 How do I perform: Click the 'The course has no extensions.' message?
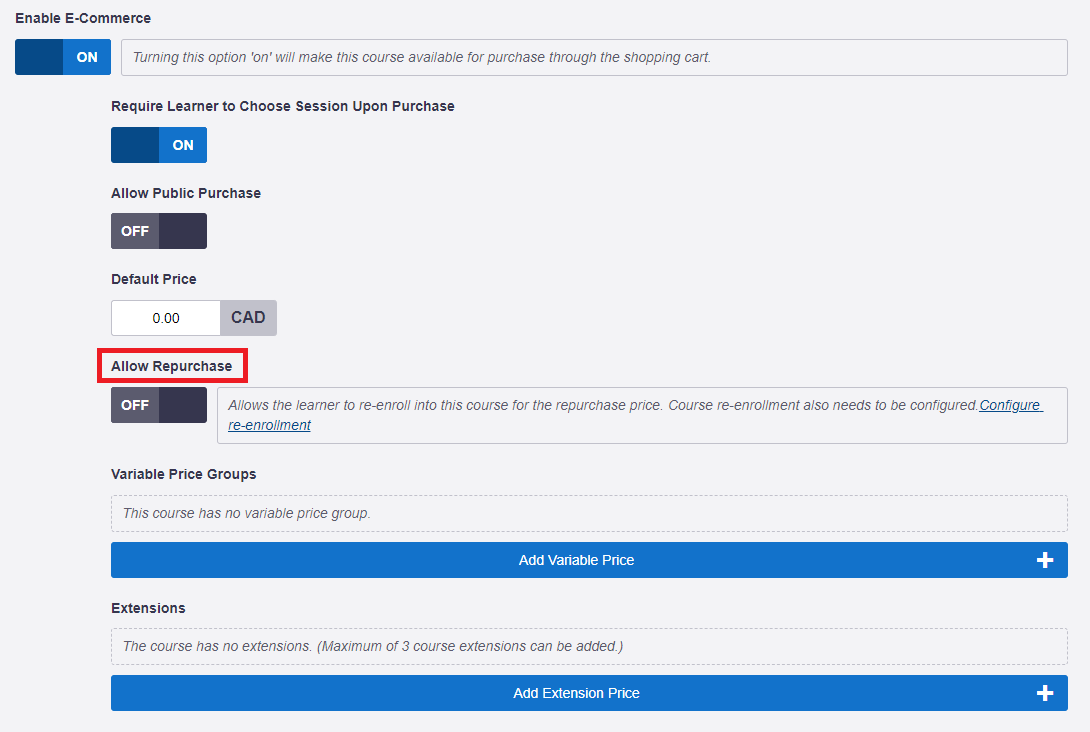click(x=373, y=646)
